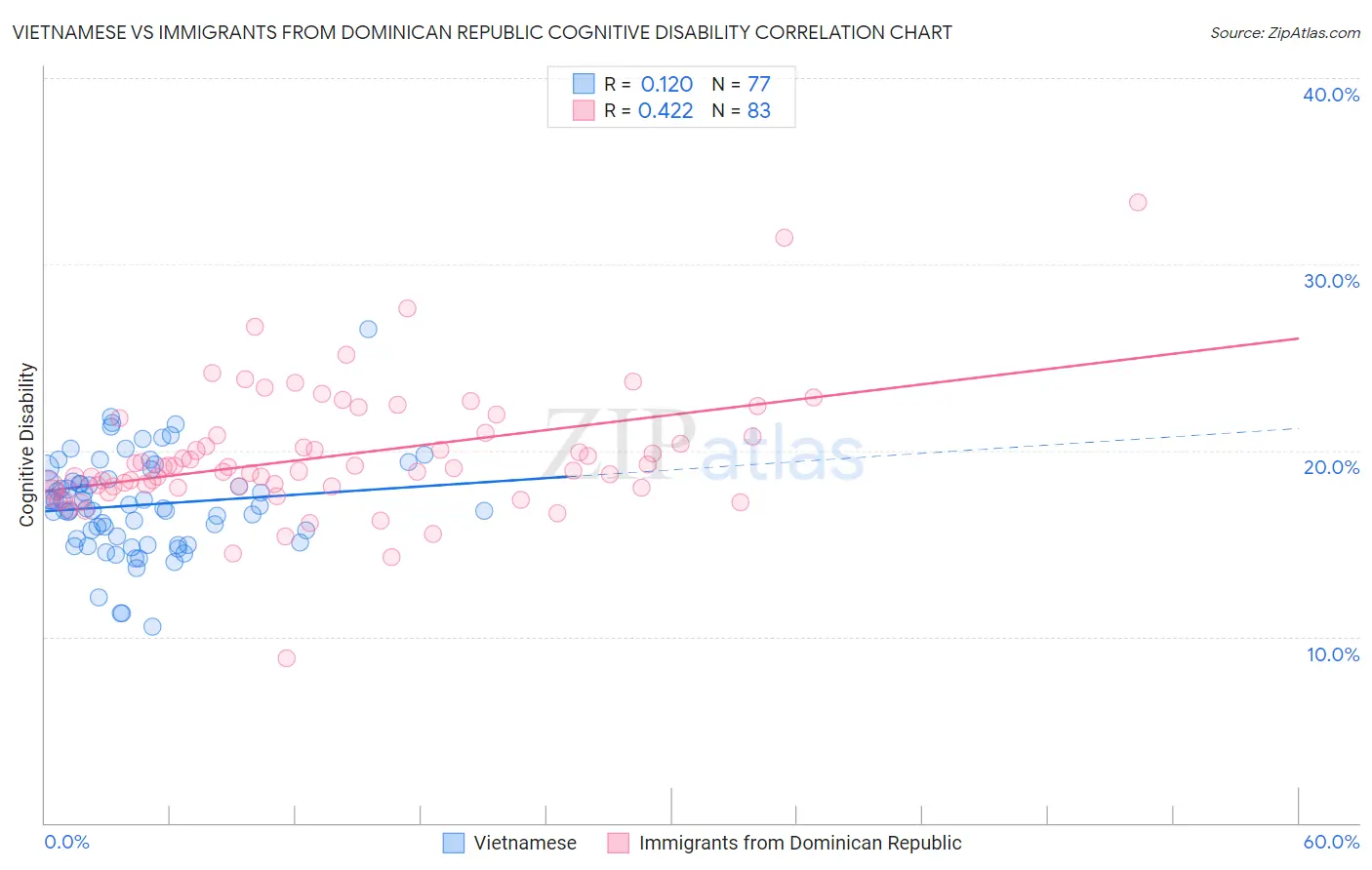Click the lowest blue data point near 10.5%
The image size is (1372, 870).
[152, 626]
